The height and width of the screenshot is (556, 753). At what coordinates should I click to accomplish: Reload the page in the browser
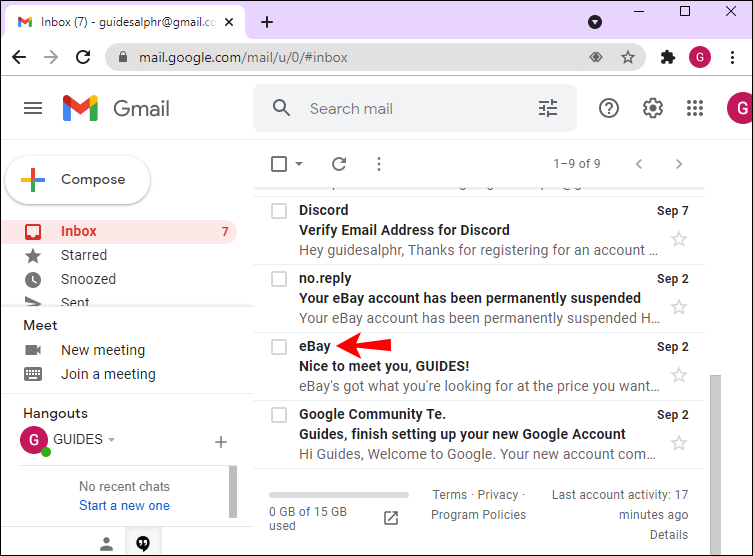pyautogui.click(x=83, y=57)
